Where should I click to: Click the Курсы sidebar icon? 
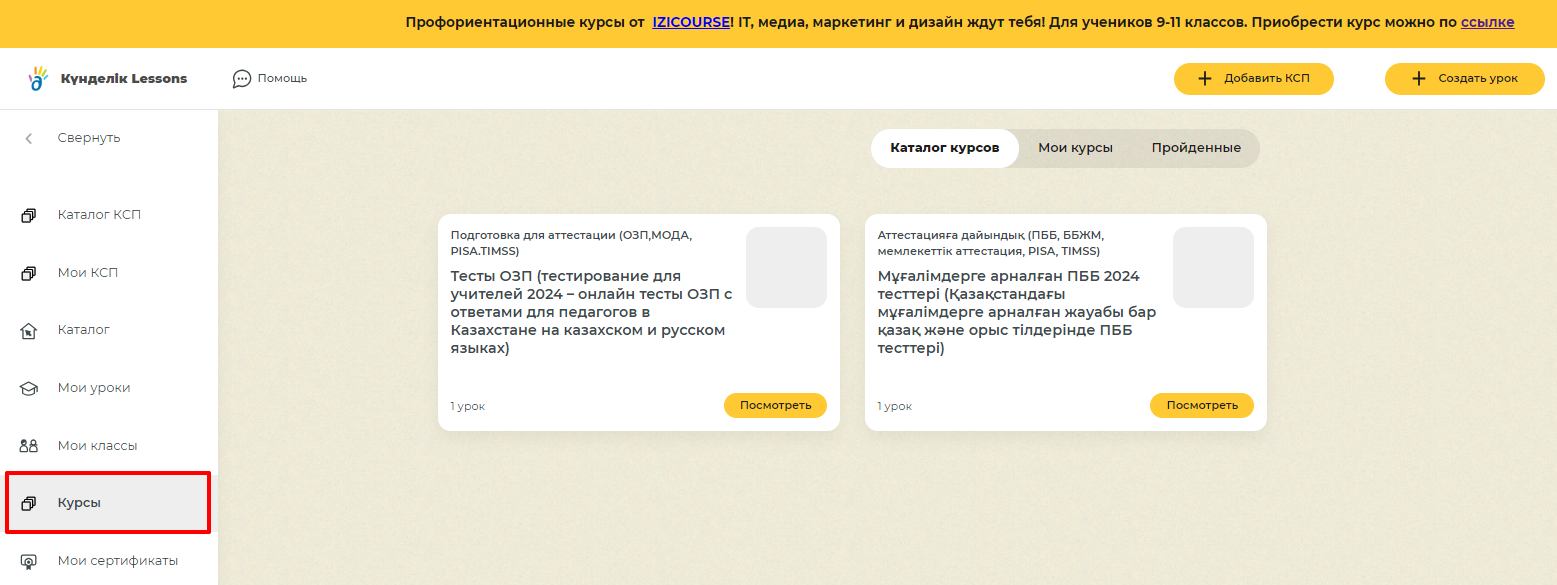(x=29, y=503)
